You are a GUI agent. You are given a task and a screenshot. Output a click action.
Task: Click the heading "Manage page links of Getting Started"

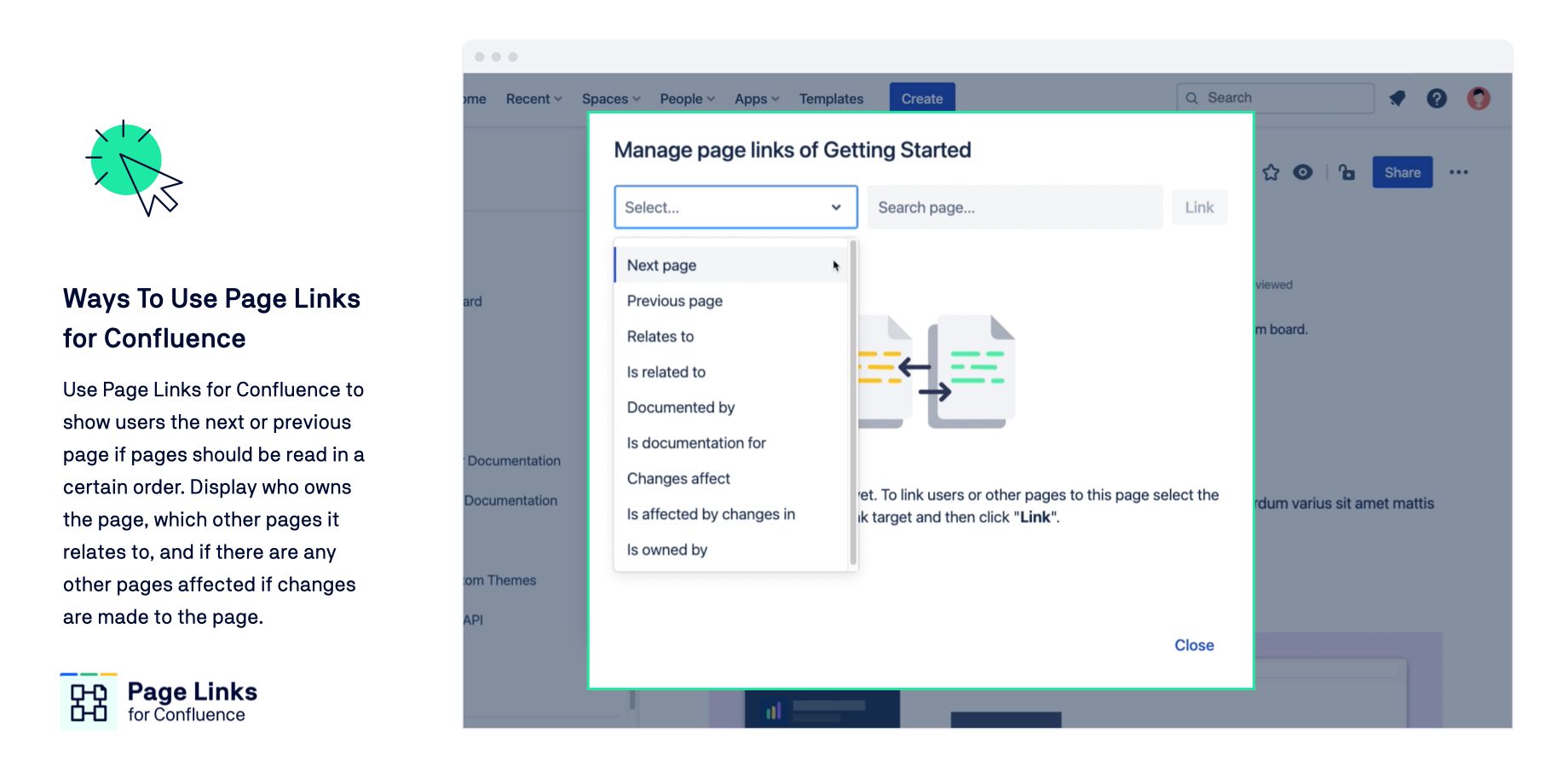793,150
